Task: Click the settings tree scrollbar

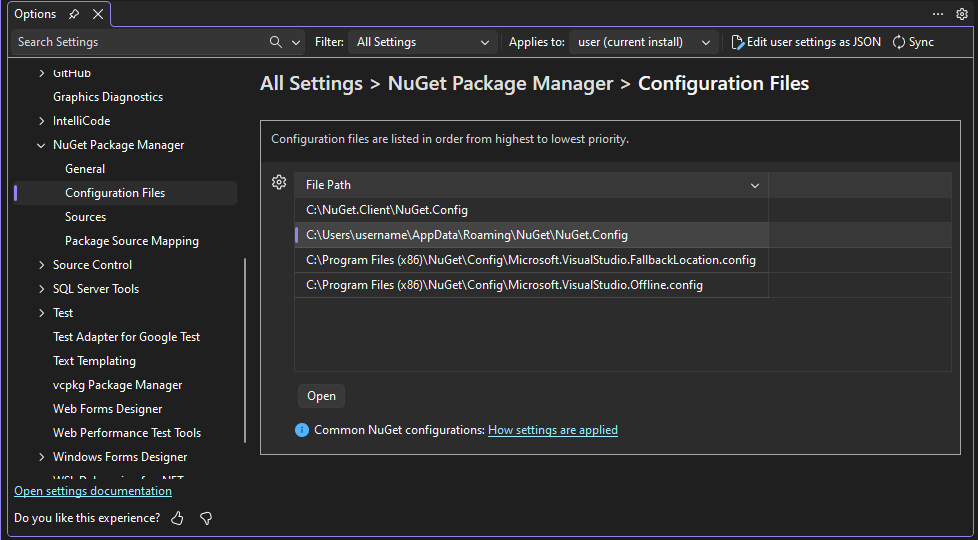Action: pos(245,350)
